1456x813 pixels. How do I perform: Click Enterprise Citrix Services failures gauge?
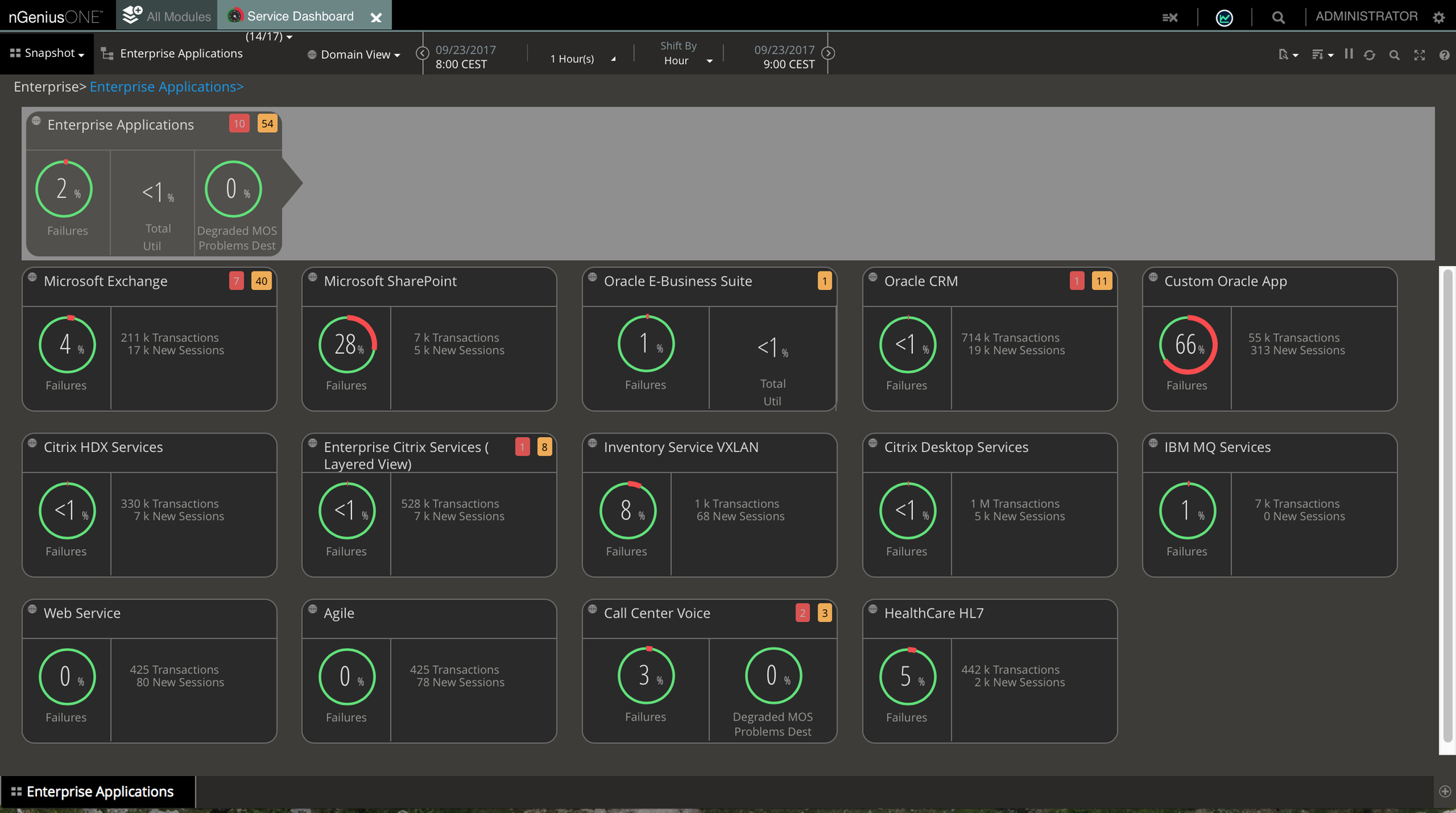point(347,510)
